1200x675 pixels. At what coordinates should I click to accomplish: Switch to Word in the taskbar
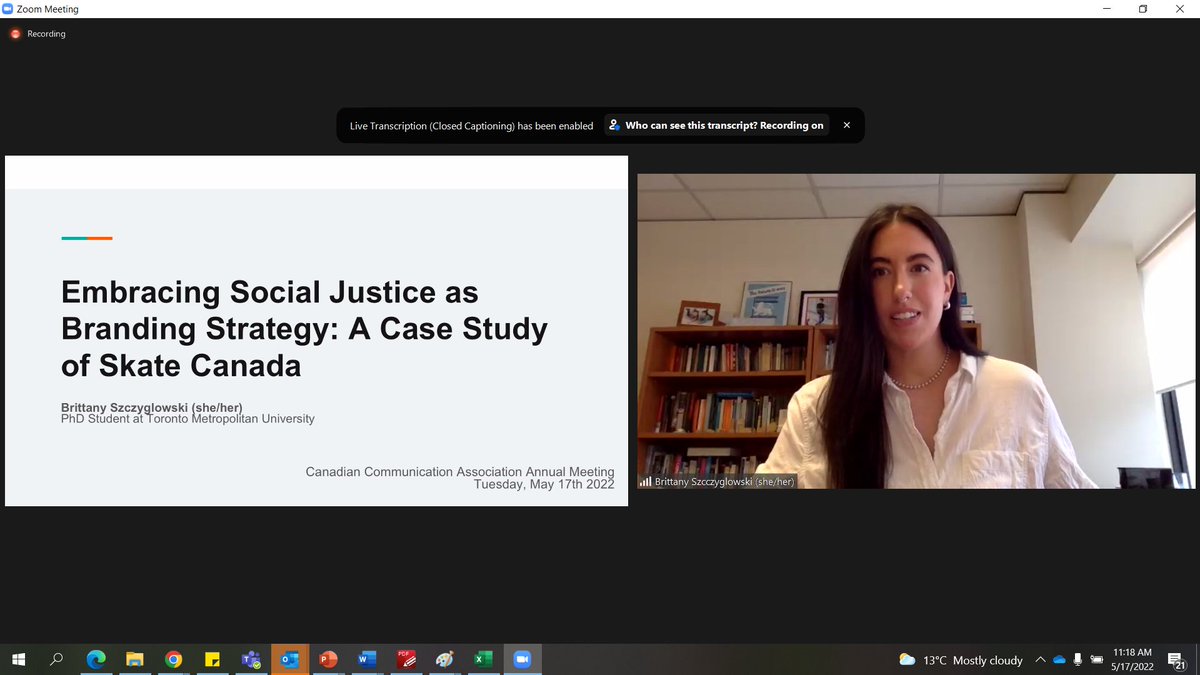pyautogui.click(x=366, y=659)
